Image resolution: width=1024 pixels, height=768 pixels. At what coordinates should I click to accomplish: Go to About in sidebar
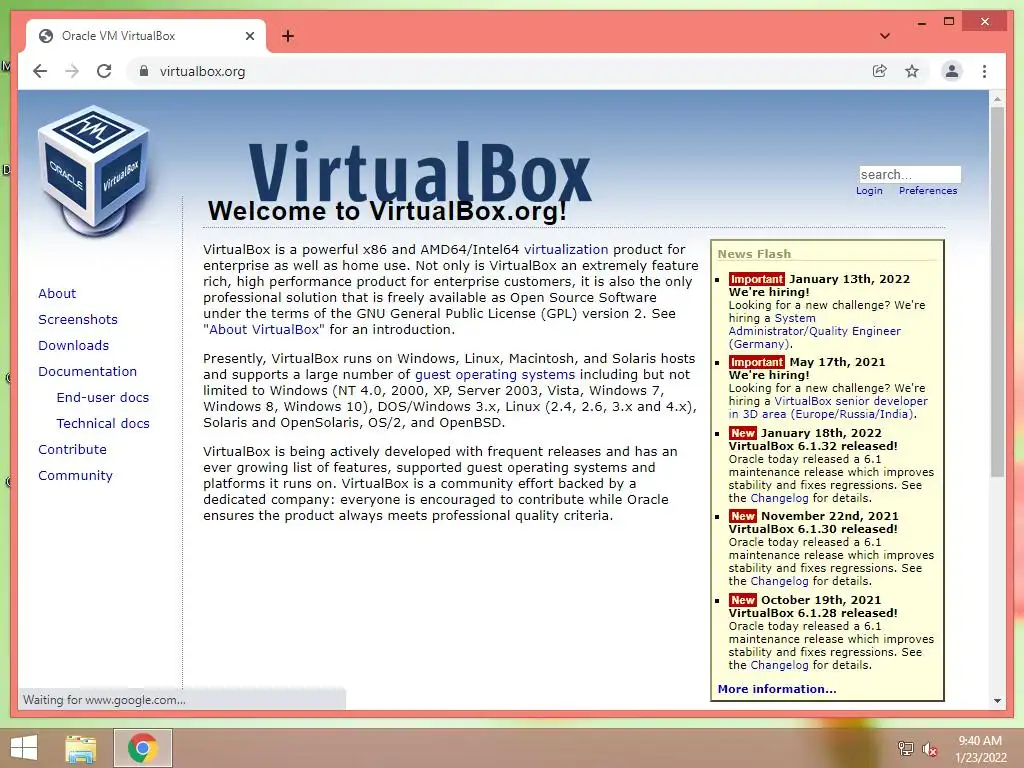pos(57,293)
